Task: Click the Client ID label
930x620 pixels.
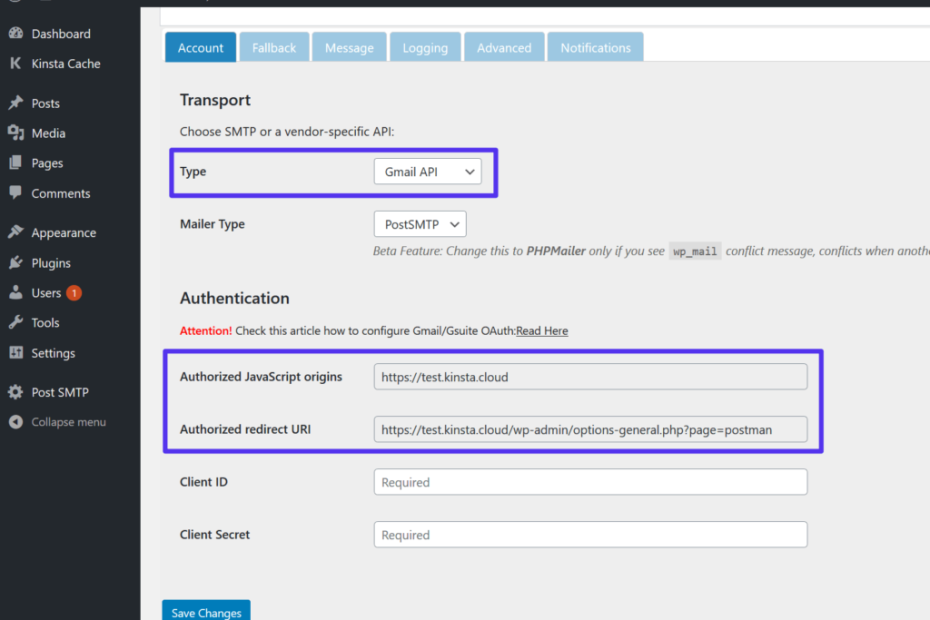Action: tap(204, 482)
